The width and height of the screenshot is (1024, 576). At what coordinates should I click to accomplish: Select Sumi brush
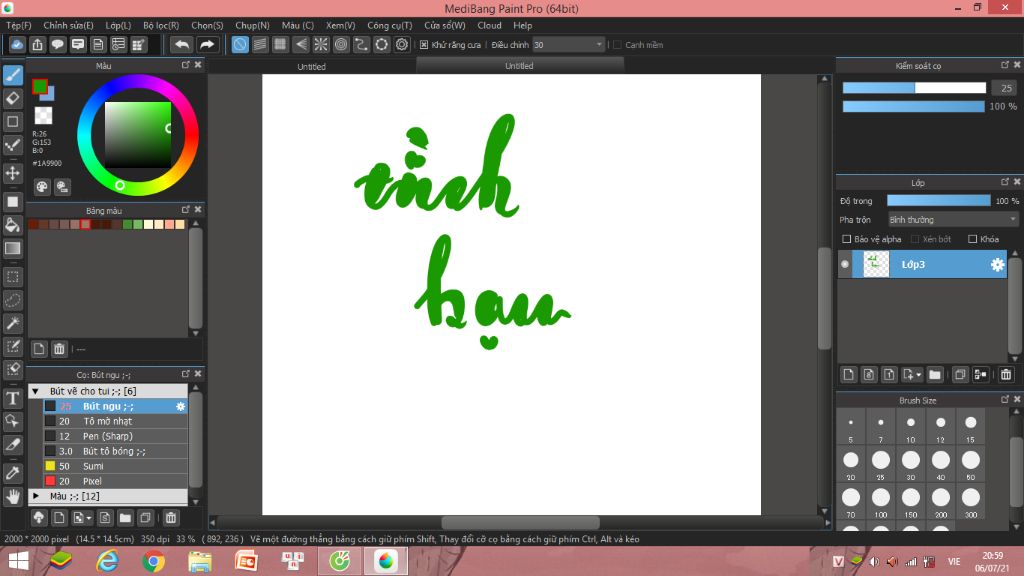116,466
